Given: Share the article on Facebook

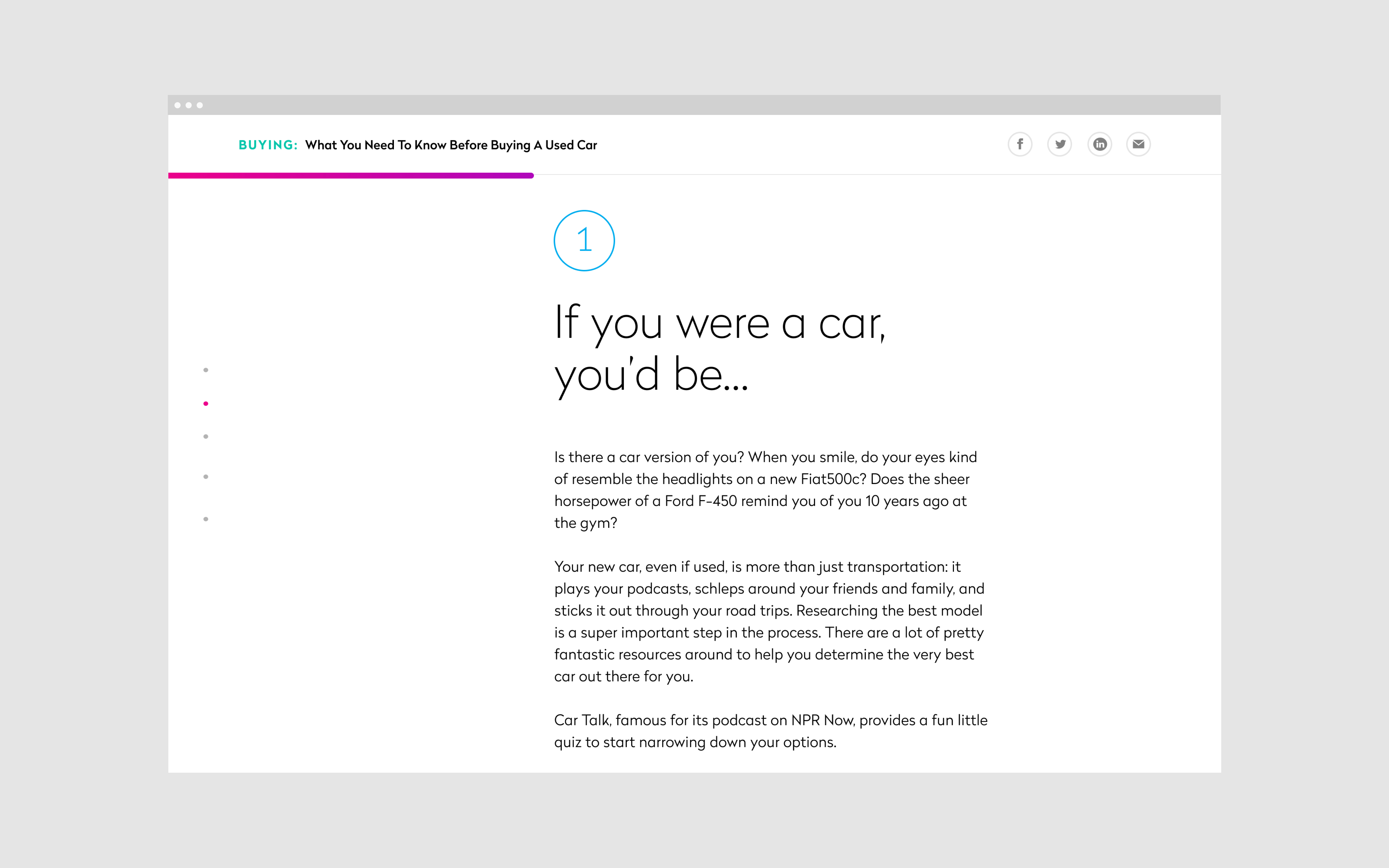Looking at the screenshot, I should pos(1020,144).
